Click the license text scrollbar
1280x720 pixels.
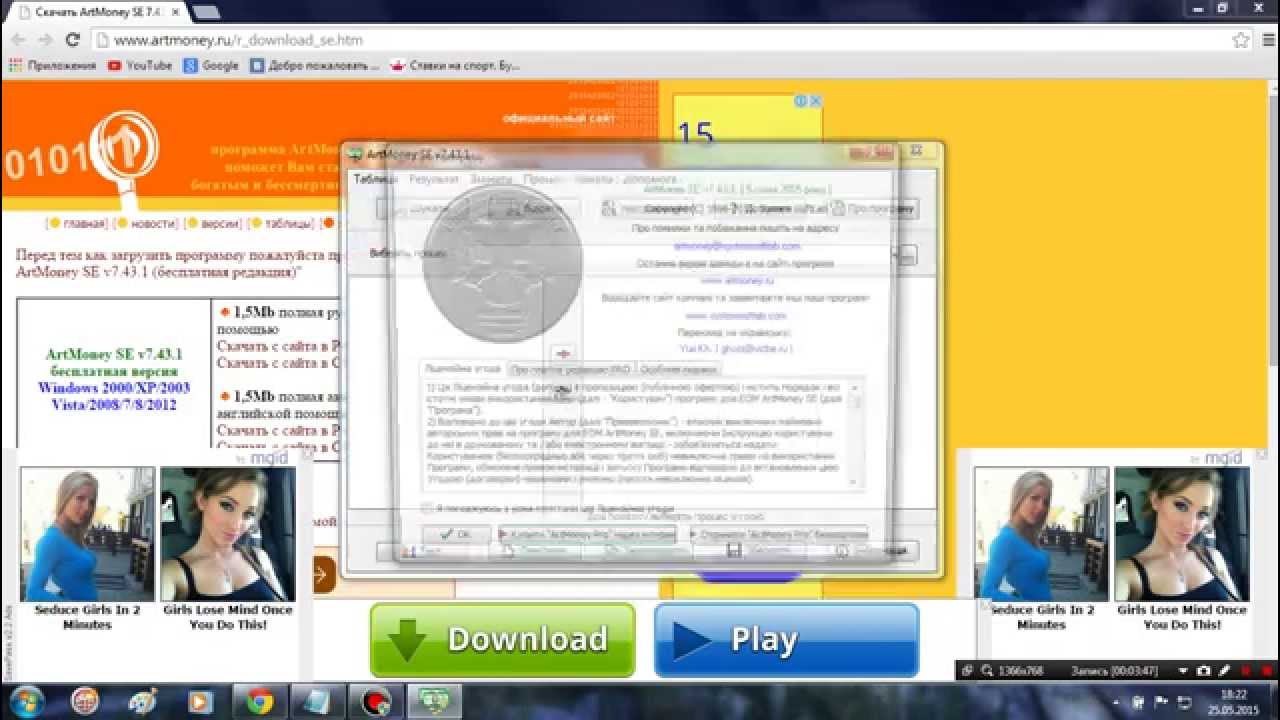[854, 433]
